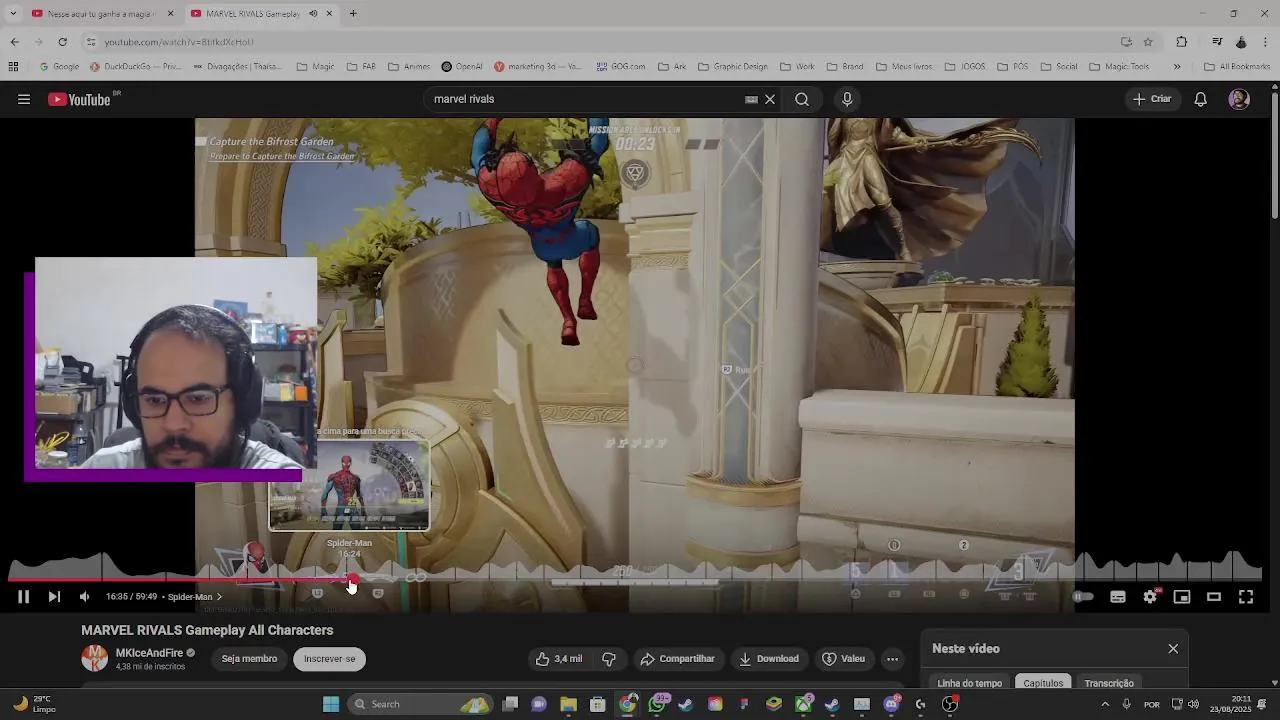
Task: Click the Download button
Action: point(769,659)
